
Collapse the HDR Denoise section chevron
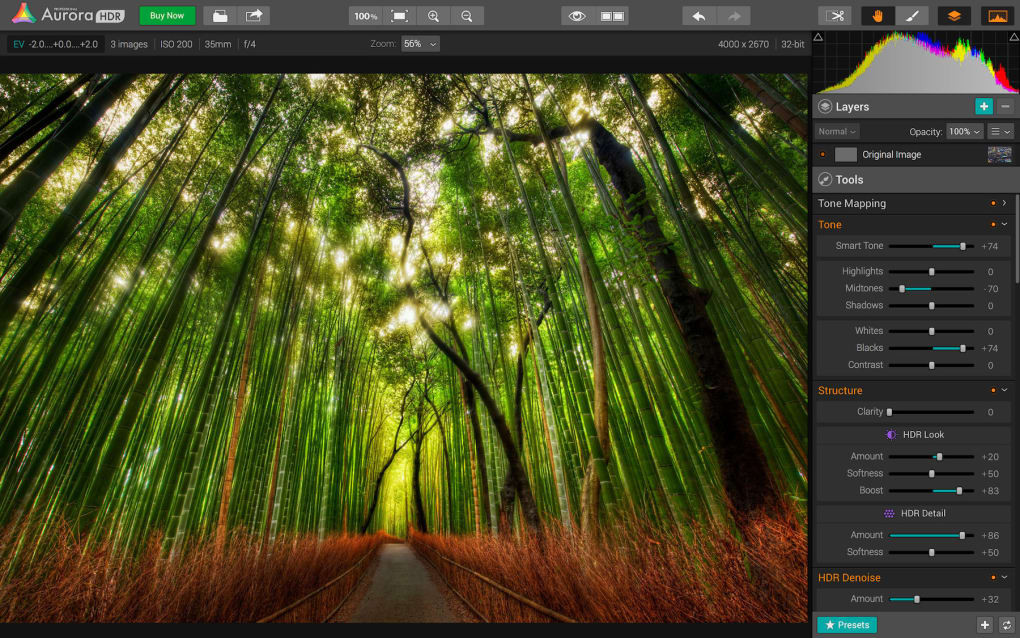pos(1005,578)
